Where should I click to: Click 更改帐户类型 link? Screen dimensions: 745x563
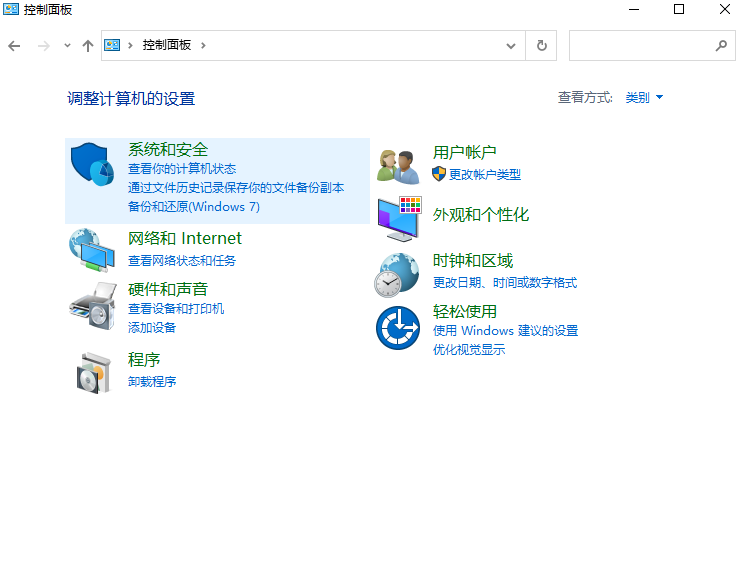click(484, 174)
